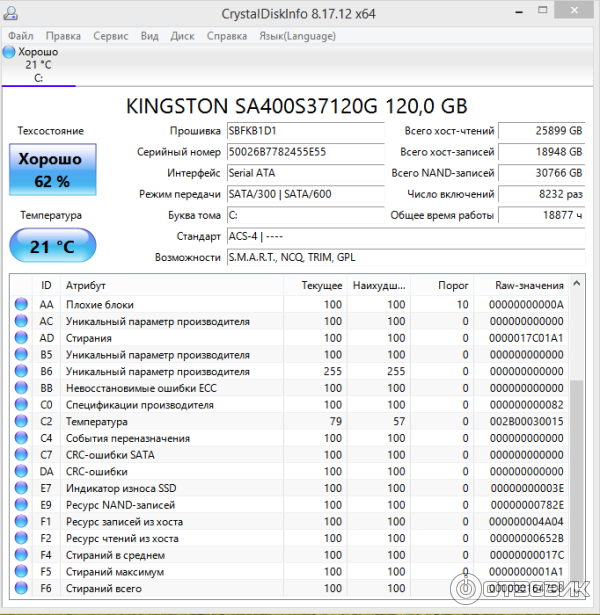The height and width of the screenshot is (615, 600).
Task: Click the scroll up arrow of attribute list
Action: pos(576,283)
